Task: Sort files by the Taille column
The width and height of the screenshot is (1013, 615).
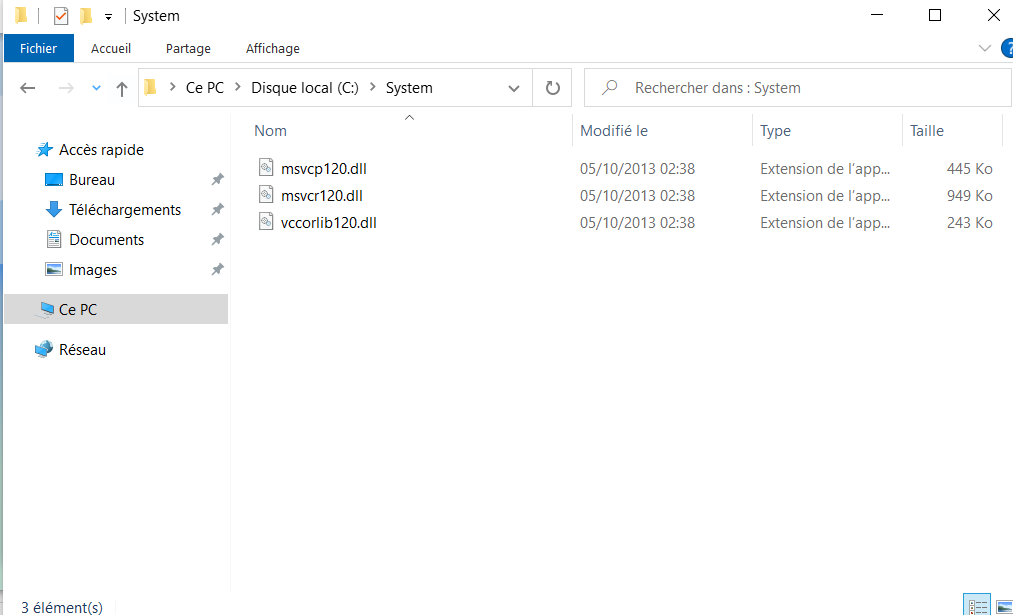Action: click(927, 131)
